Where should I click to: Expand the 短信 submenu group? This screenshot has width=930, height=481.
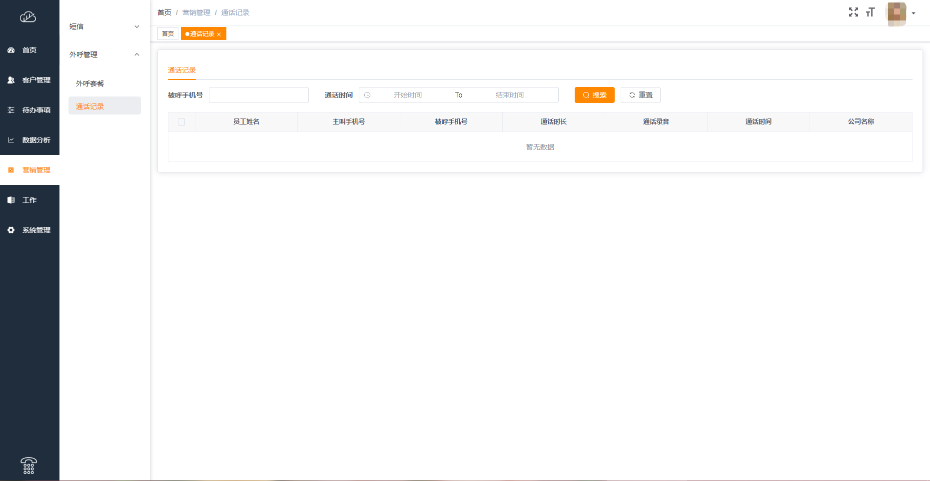pyautogui.click(x=105, y=26)
